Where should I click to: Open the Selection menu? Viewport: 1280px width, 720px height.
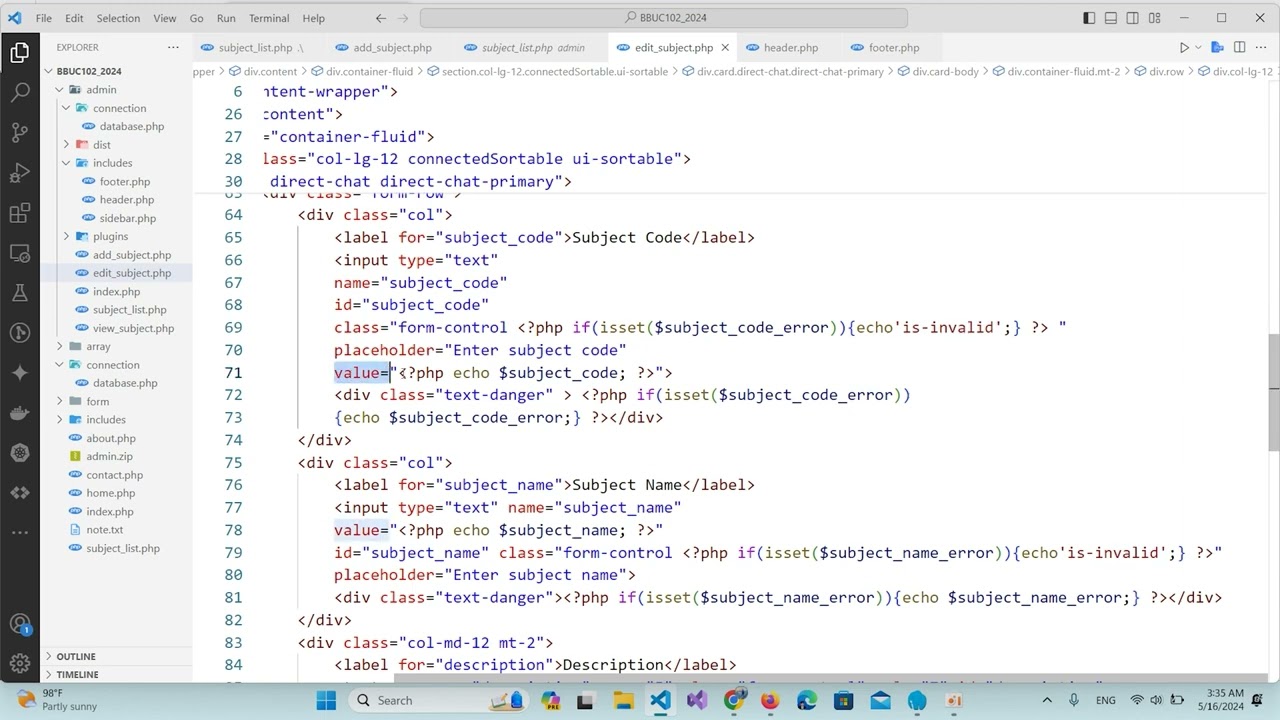118,18
